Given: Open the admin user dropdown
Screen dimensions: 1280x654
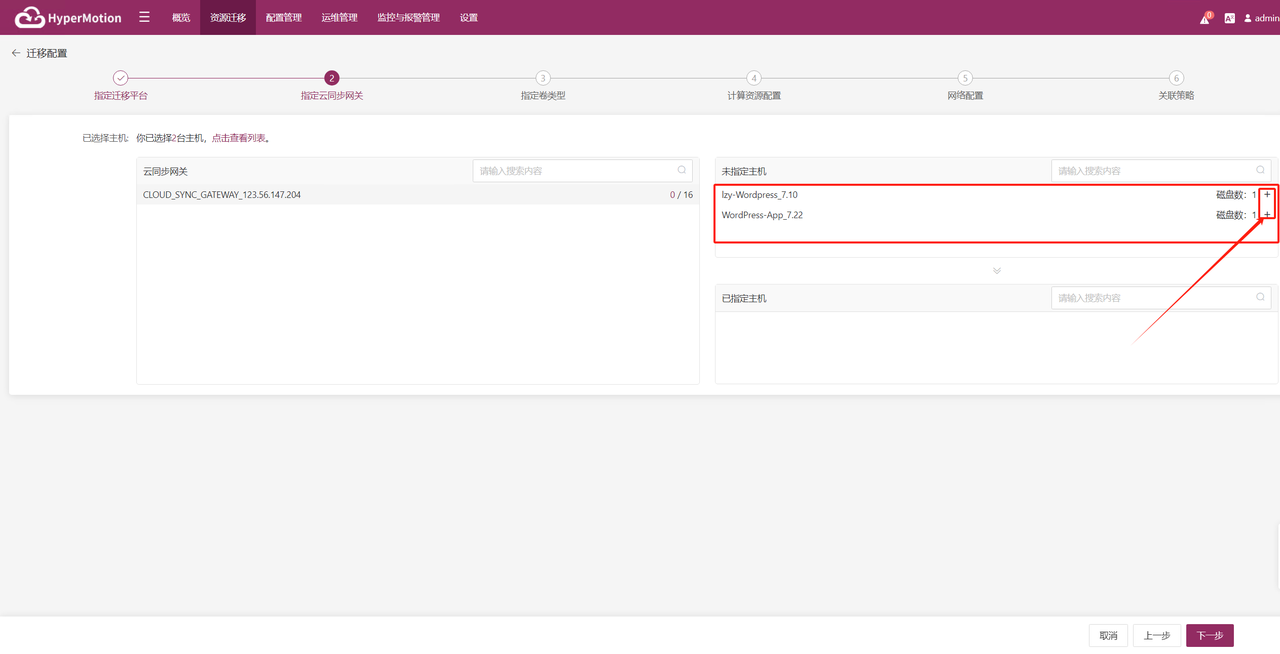Looking at the screenshot, I should click(x=1261, y=18).
